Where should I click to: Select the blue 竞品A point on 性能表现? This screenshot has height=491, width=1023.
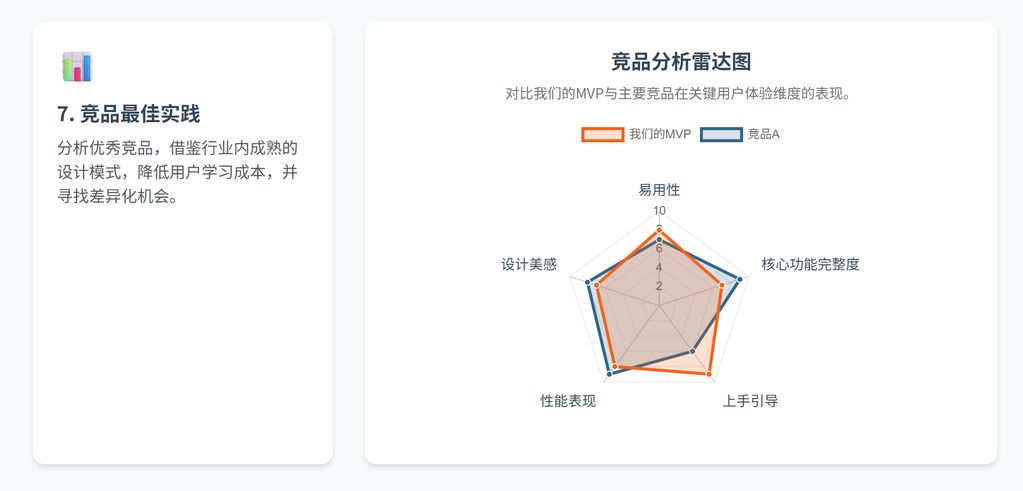click(x=609, y=374)
